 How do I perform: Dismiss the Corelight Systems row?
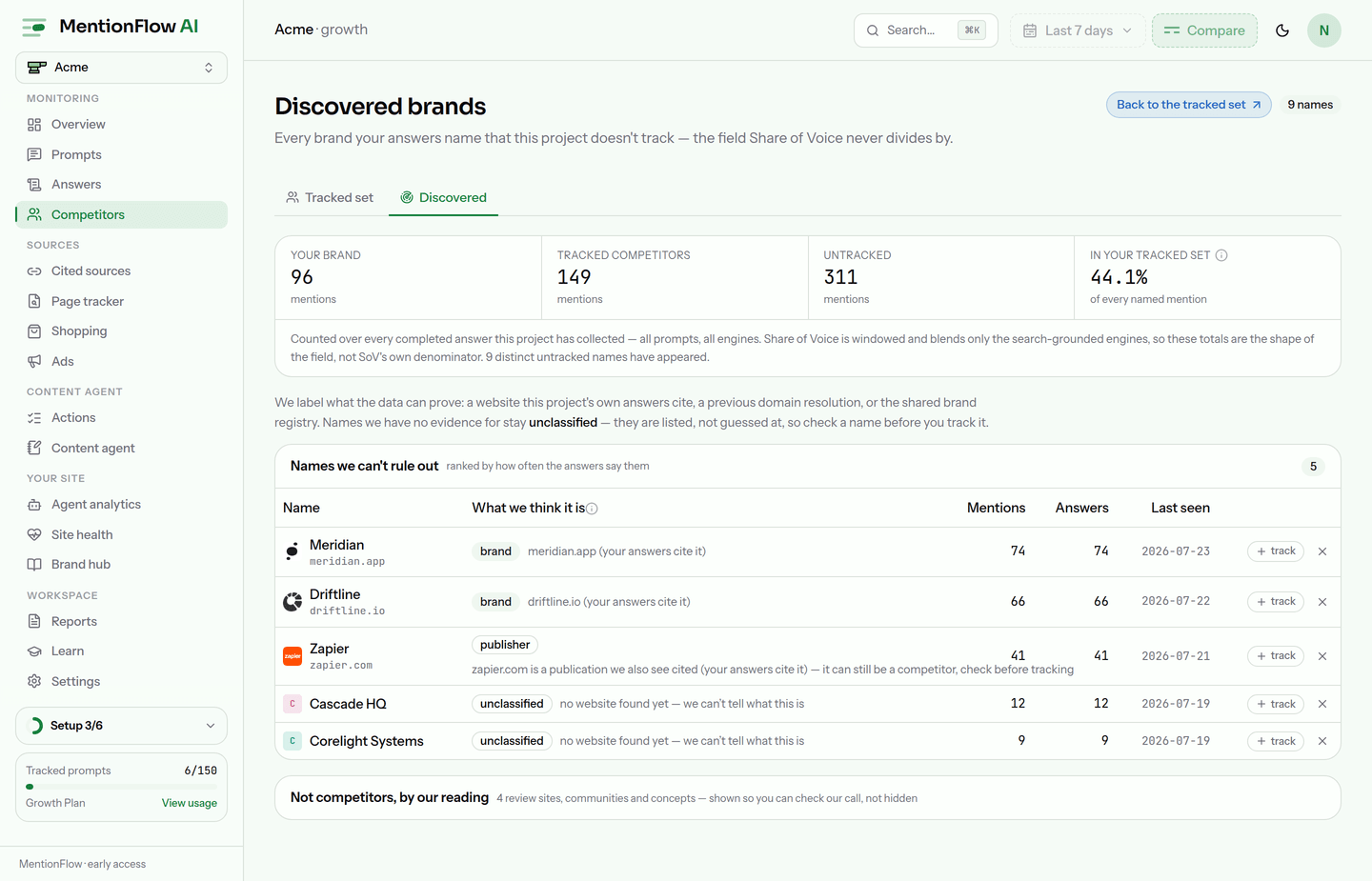1322,741
